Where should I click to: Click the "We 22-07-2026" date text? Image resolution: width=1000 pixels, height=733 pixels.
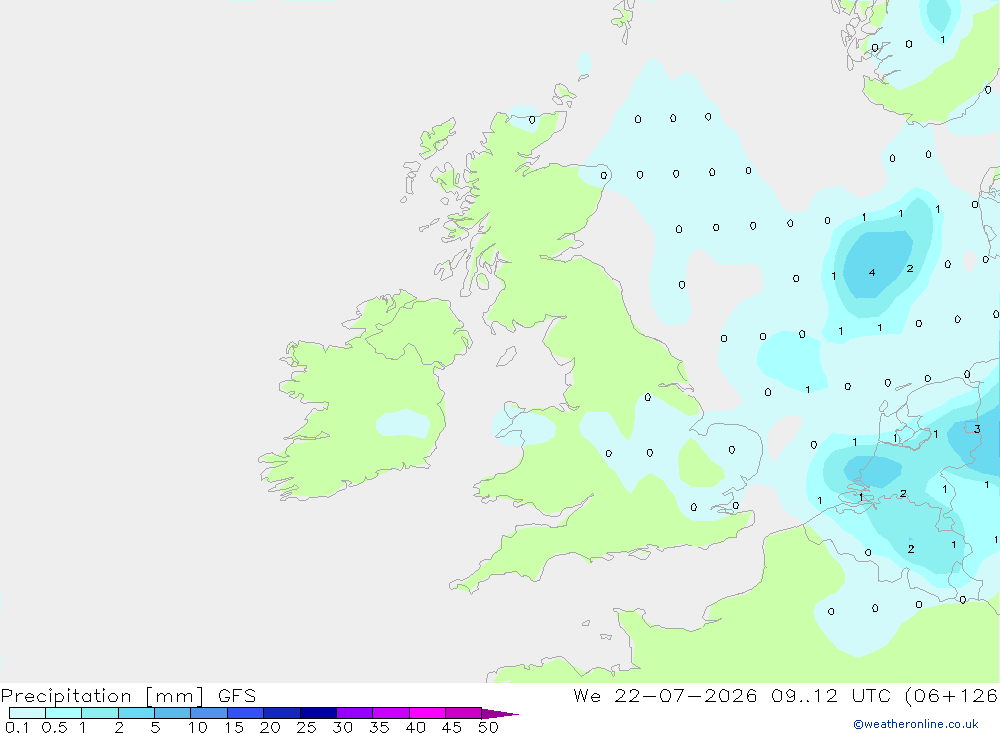click(665, 695)
